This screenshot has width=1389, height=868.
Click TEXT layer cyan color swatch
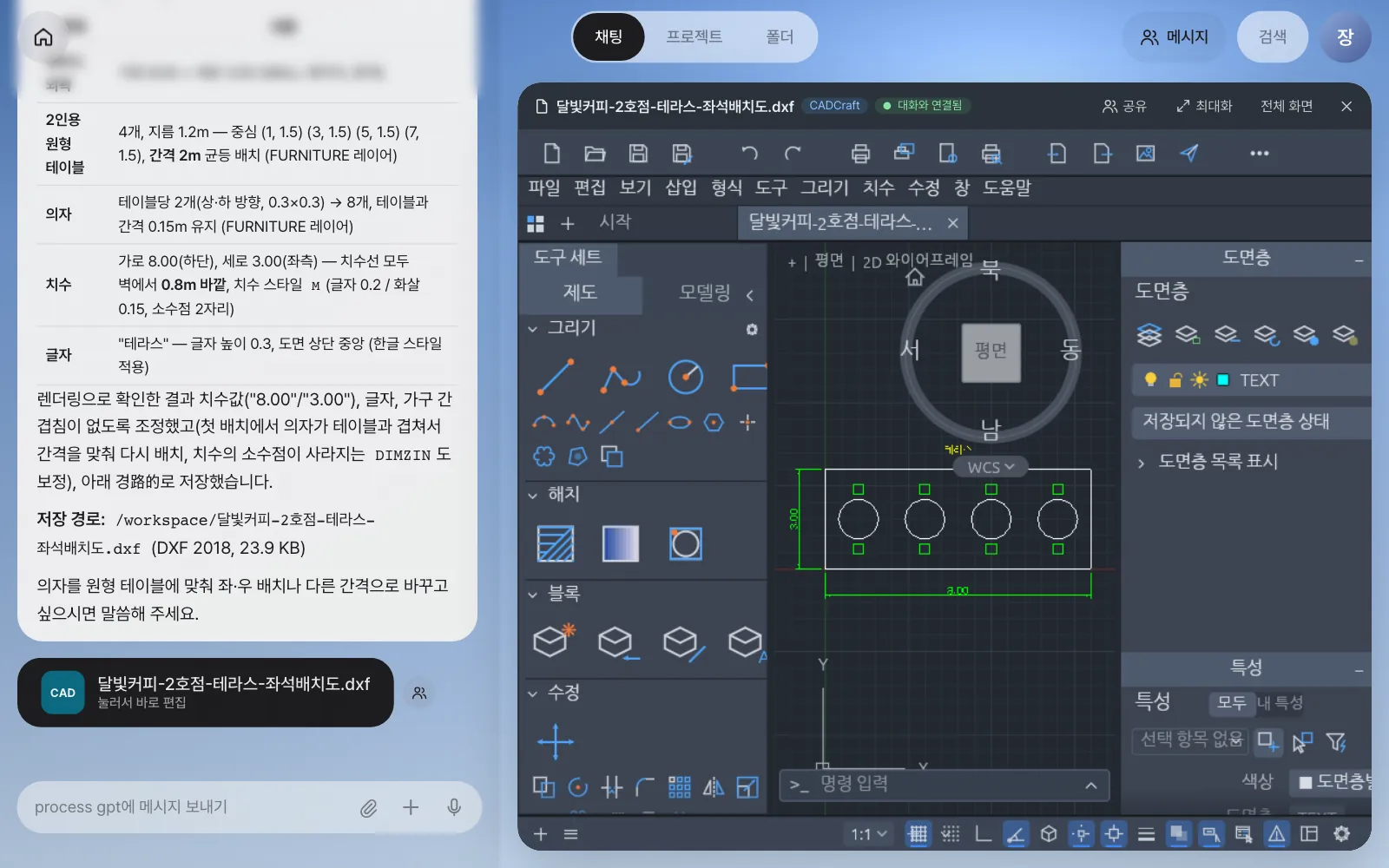click(x=1223, y=379)
